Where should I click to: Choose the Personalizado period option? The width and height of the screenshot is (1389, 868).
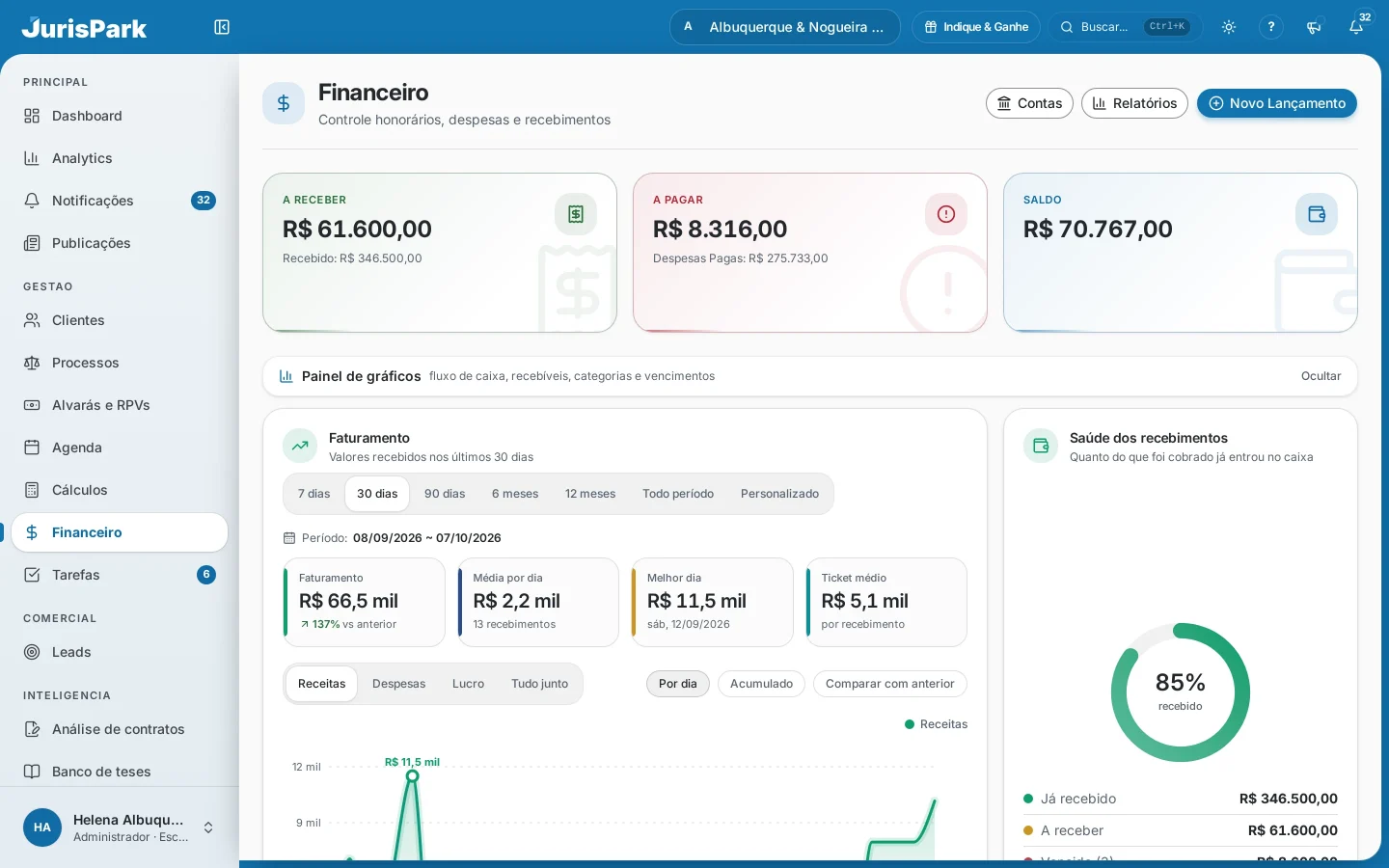(779, 494)
